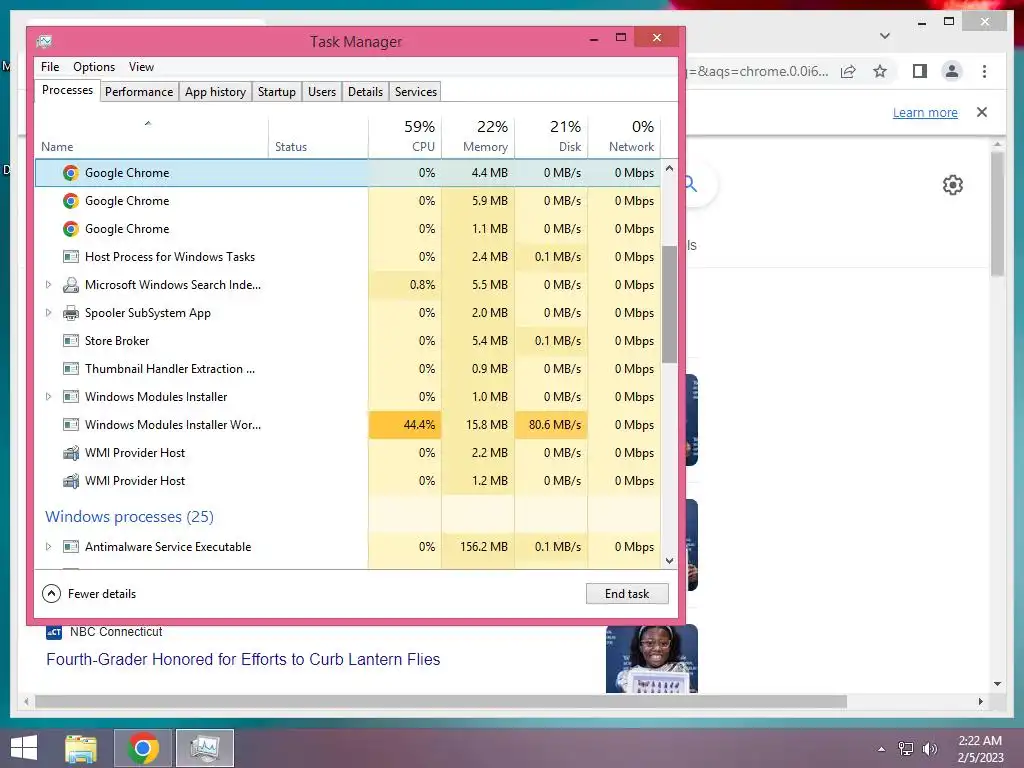Sort by the Memory column header
This screenshot has width=1024, height=768.
click(x=478, y=137)
